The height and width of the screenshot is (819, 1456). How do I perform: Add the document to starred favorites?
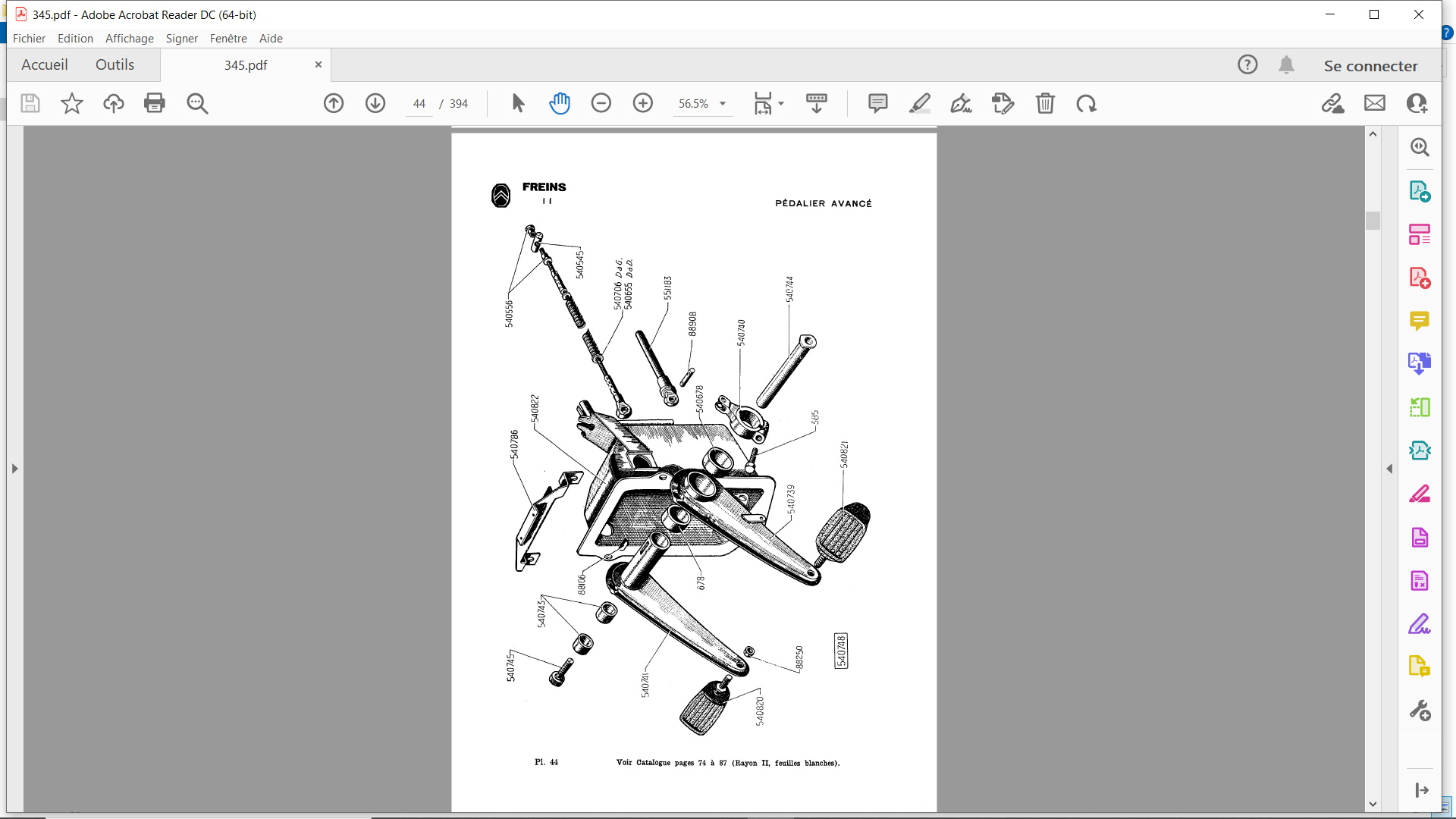[x=72, y=103]
